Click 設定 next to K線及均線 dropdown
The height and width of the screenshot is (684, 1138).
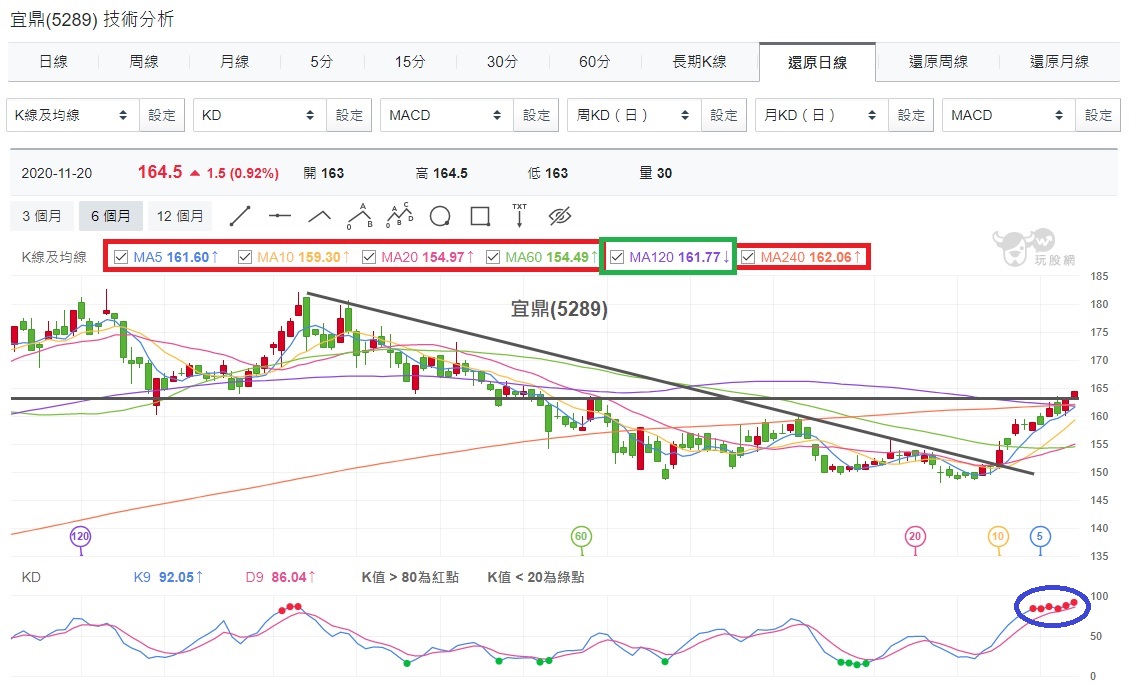point(162,115)
